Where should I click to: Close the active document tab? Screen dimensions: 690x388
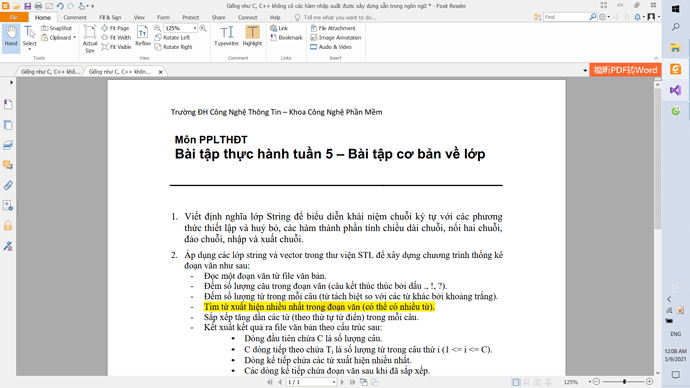(161, 72)
